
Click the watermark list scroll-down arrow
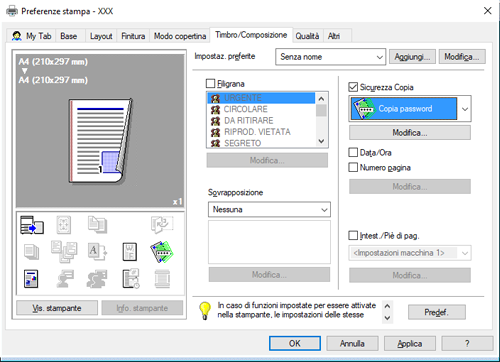coord(321,141)
